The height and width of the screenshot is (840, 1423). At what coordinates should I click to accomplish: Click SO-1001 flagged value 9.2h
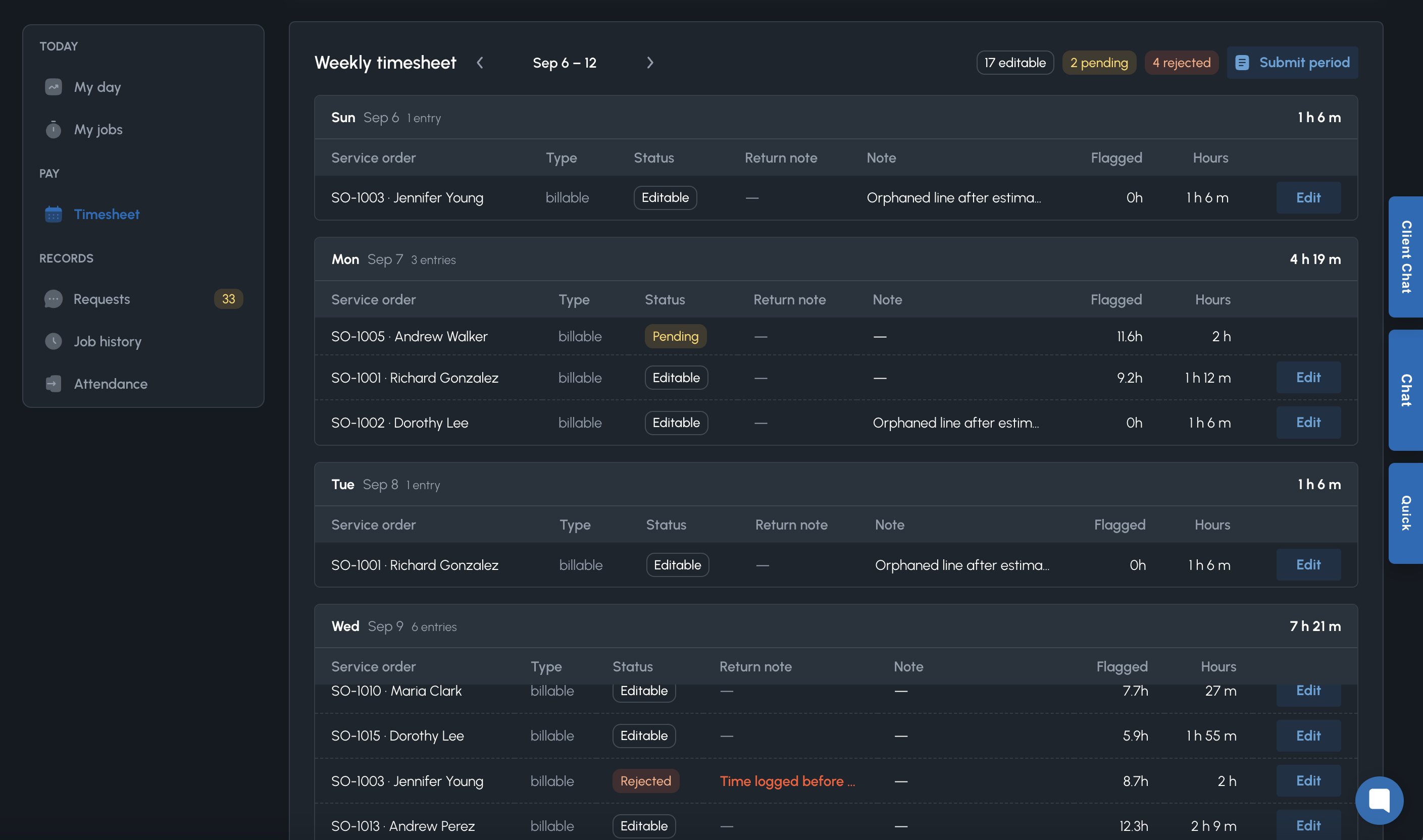(x=1129, y=378)
